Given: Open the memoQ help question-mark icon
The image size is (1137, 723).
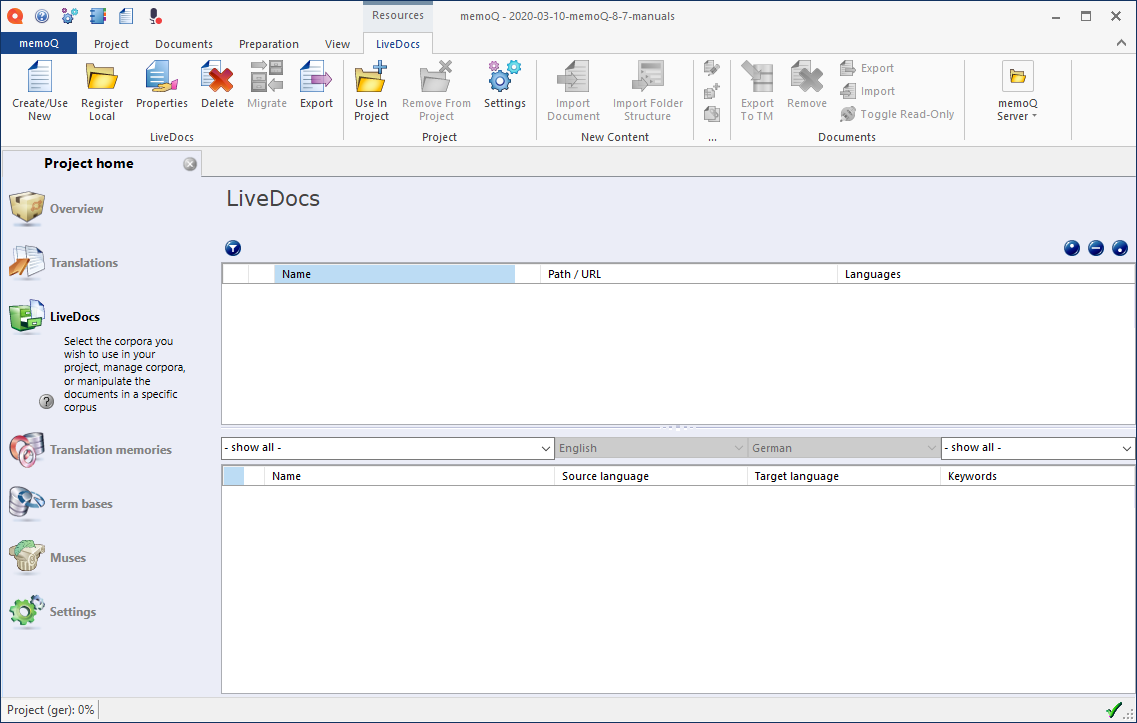Looking at the screenshot, I should (x=42, y=16).
